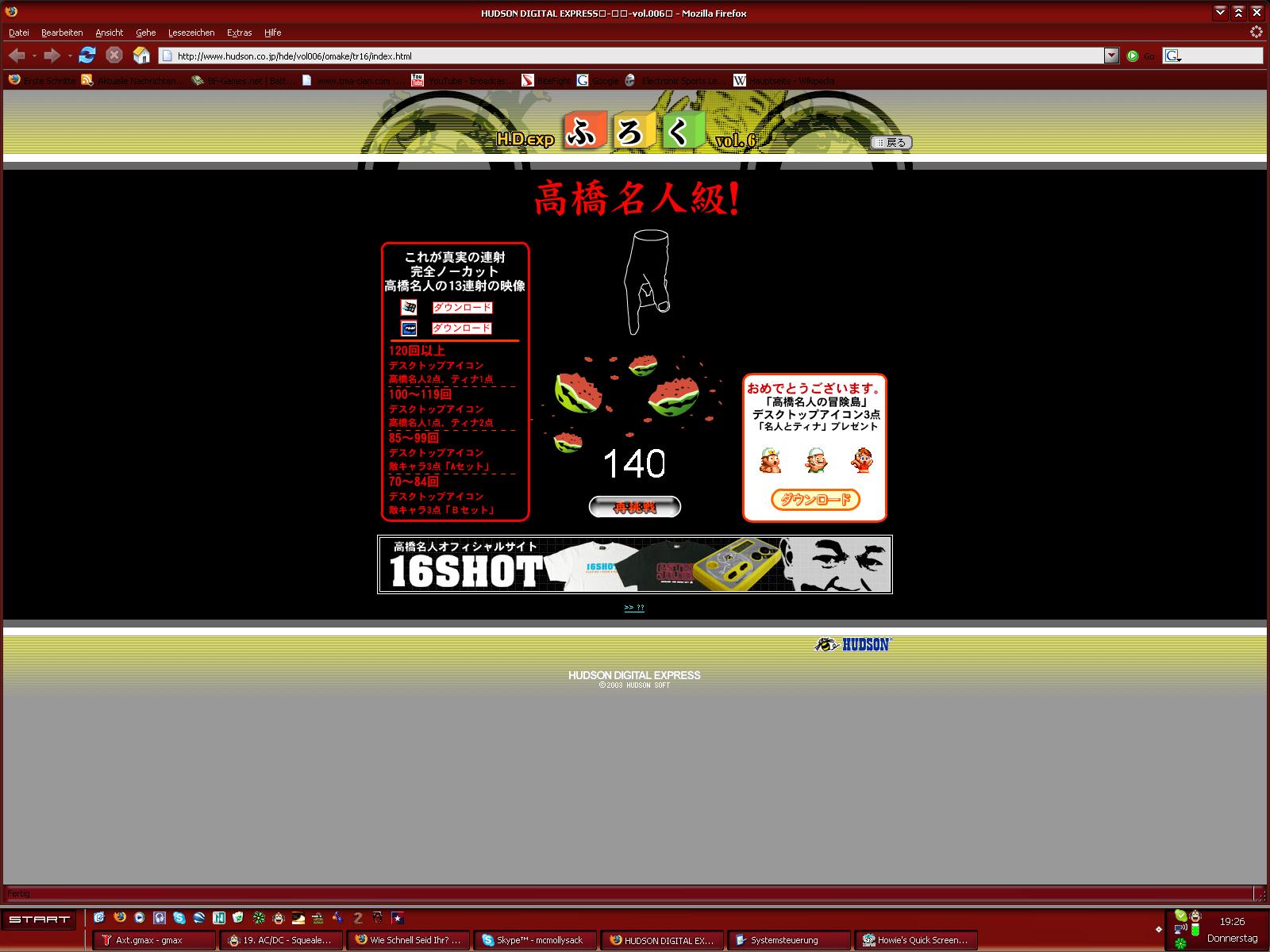Open the Ansicht menu
This screenshot has width=1270, height=952.
110,33
